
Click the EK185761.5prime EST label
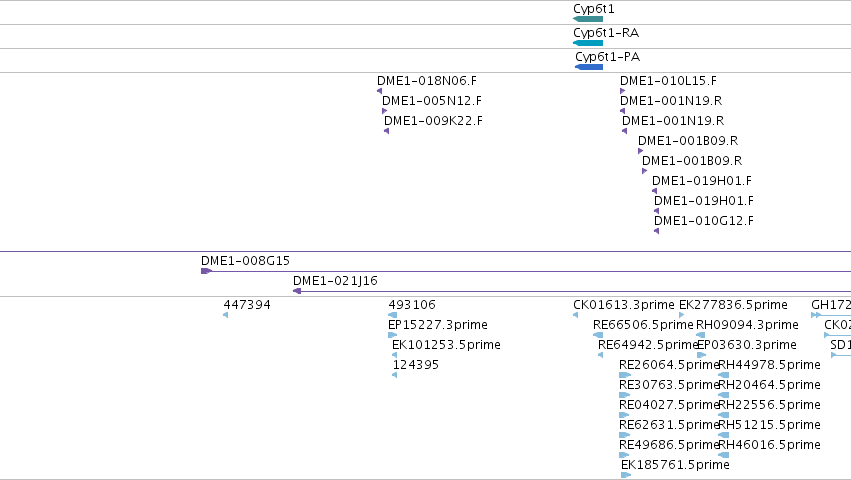[x=675, y=465]
